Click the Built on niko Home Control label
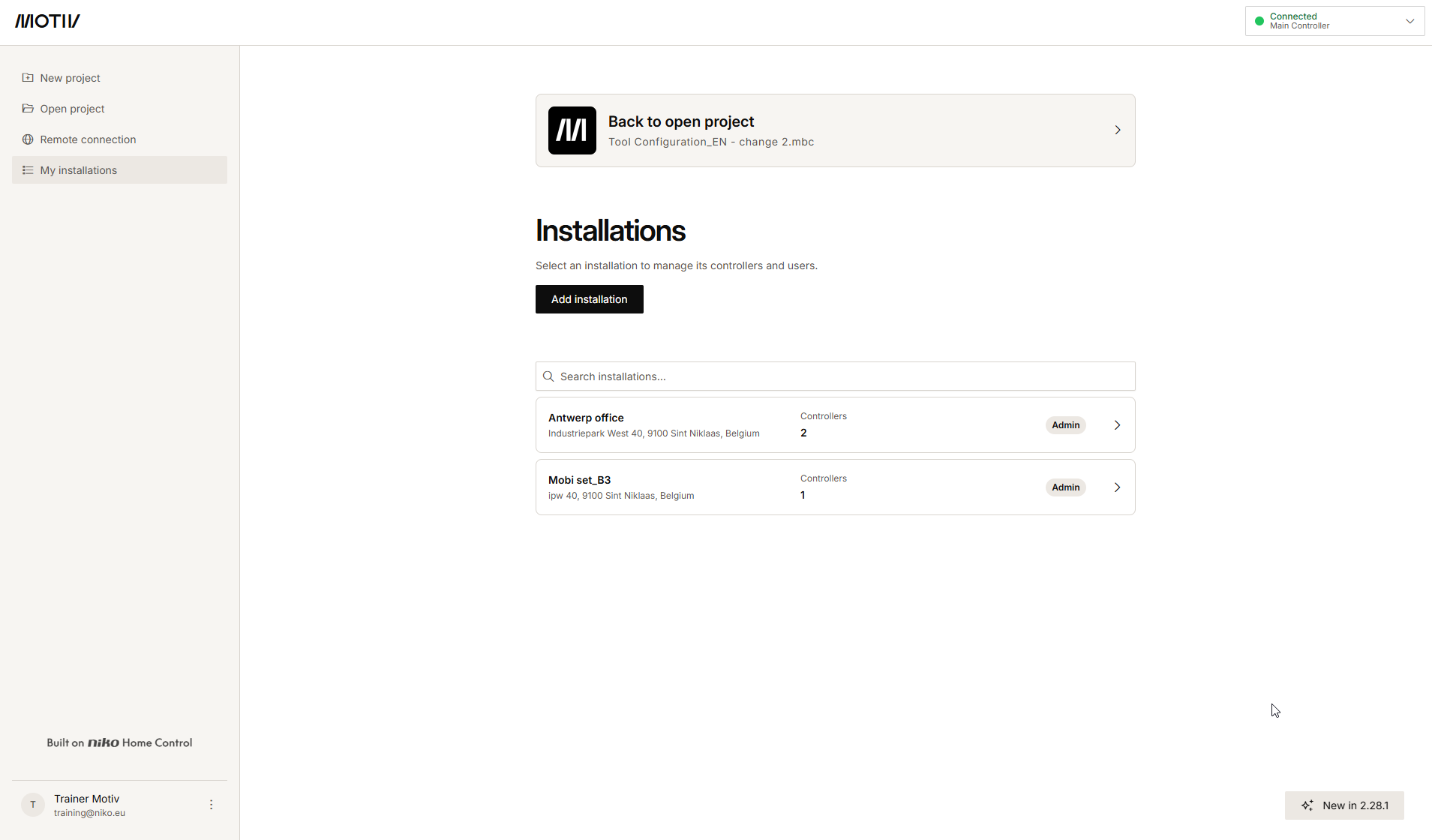This screenshot has width=1432, height=840. (x=119, y=742)
